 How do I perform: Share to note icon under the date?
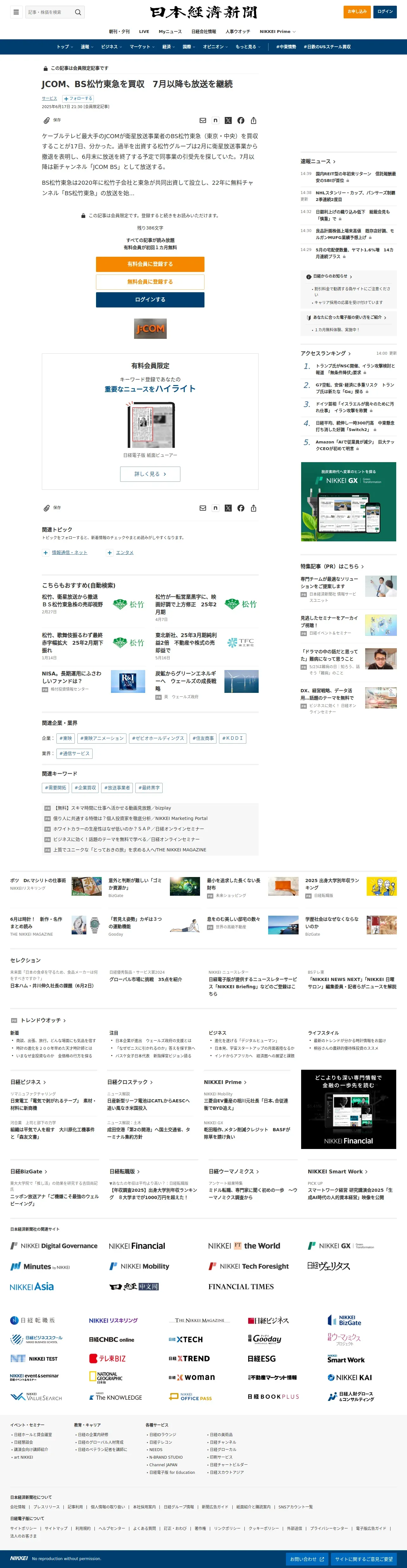coord(215,120)
